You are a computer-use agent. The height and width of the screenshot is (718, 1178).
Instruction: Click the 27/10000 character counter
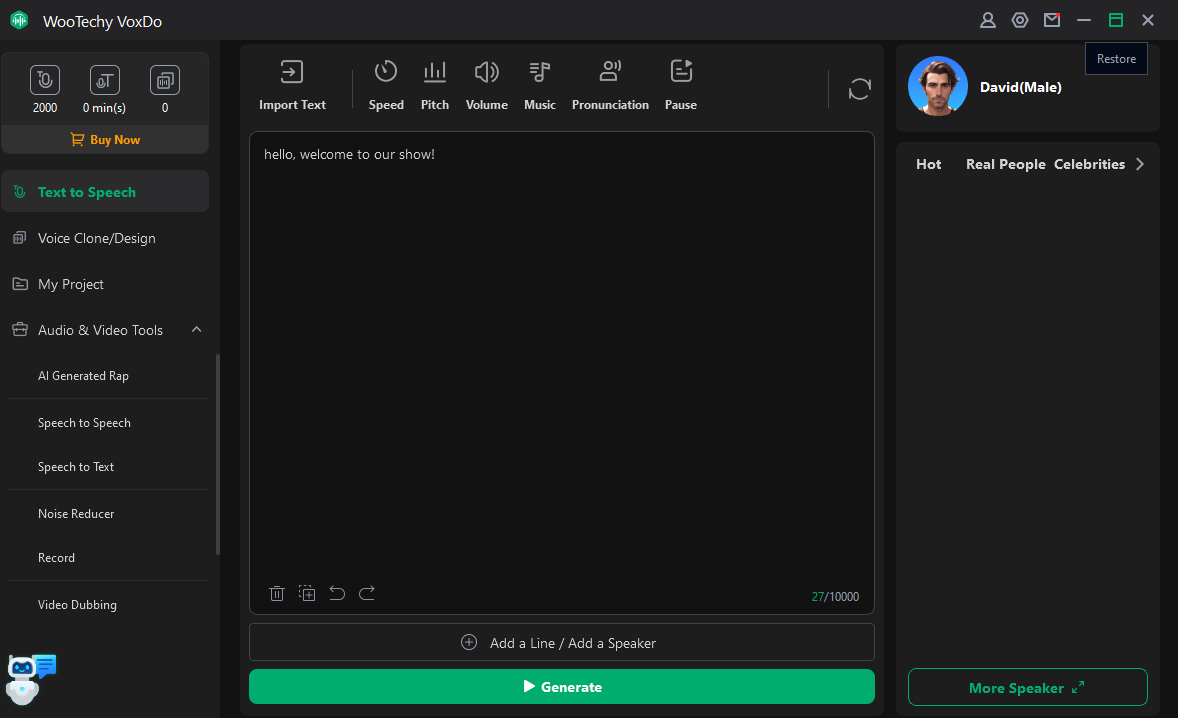(x=835, y=596)
